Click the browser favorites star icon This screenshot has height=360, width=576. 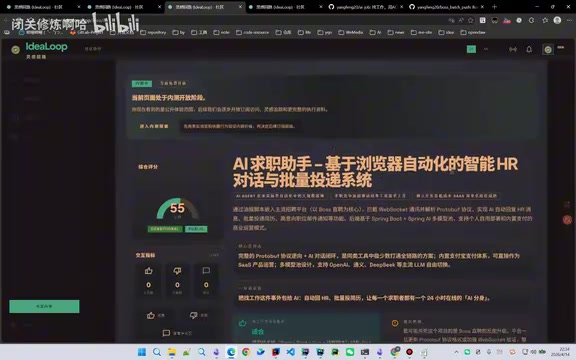(x=471, y=20)
